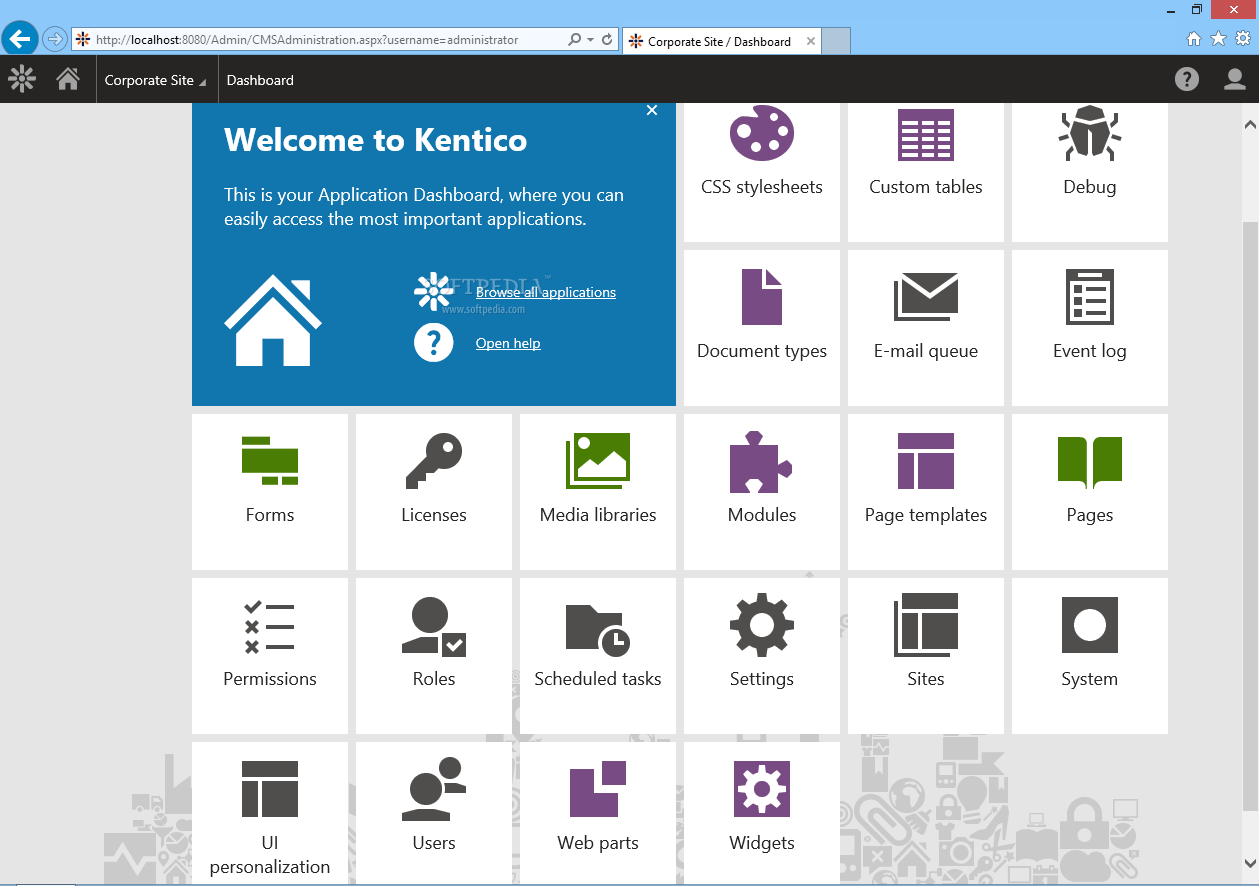1259x886 pixels.
Task: Open the Licenses application tile
Action: [434, 492]
